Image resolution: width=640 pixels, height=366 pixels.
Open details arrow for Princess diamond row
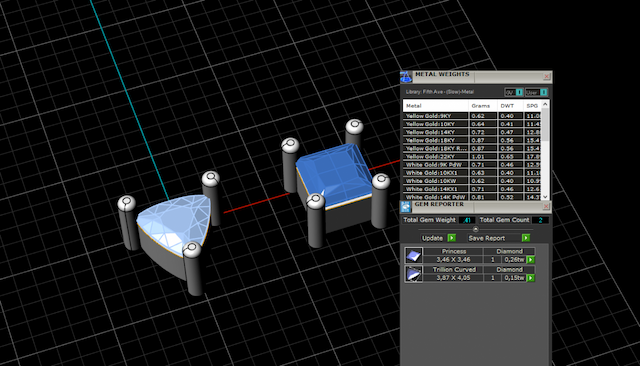531,260
